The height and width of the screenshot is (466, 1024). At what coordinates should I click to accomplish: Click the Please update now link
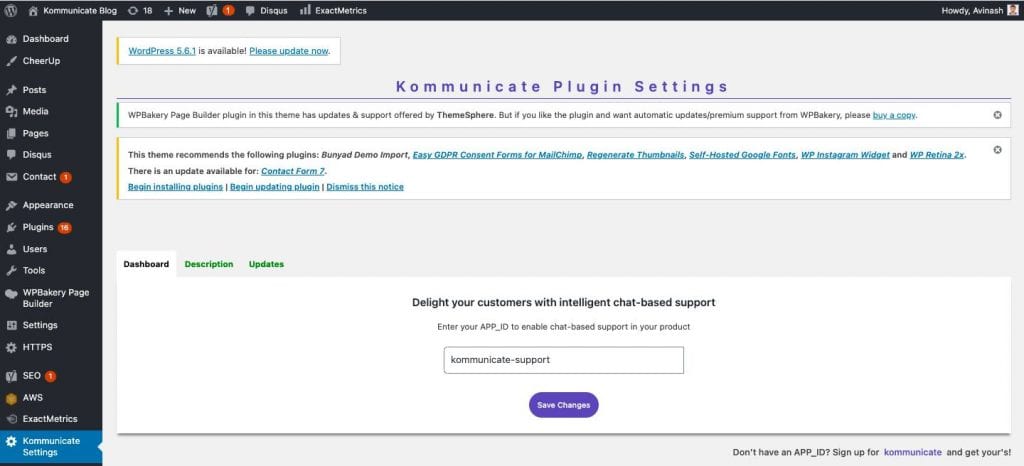289,51
